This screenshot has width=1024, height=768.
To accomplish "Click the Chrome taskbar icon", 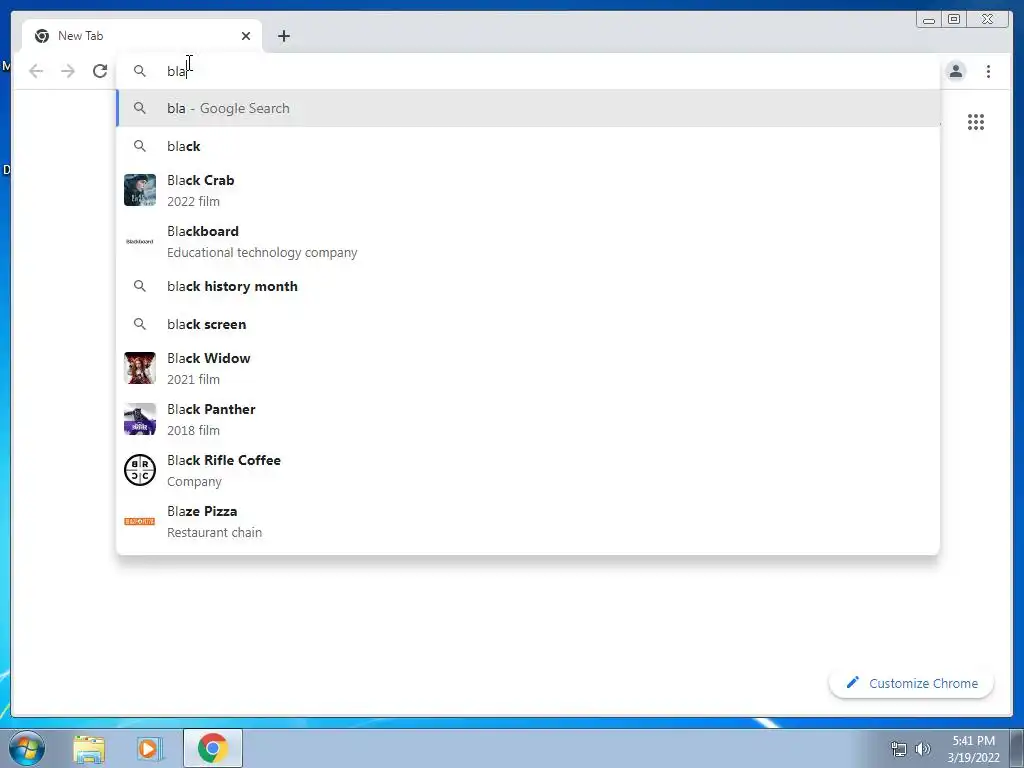I will 213,748.
